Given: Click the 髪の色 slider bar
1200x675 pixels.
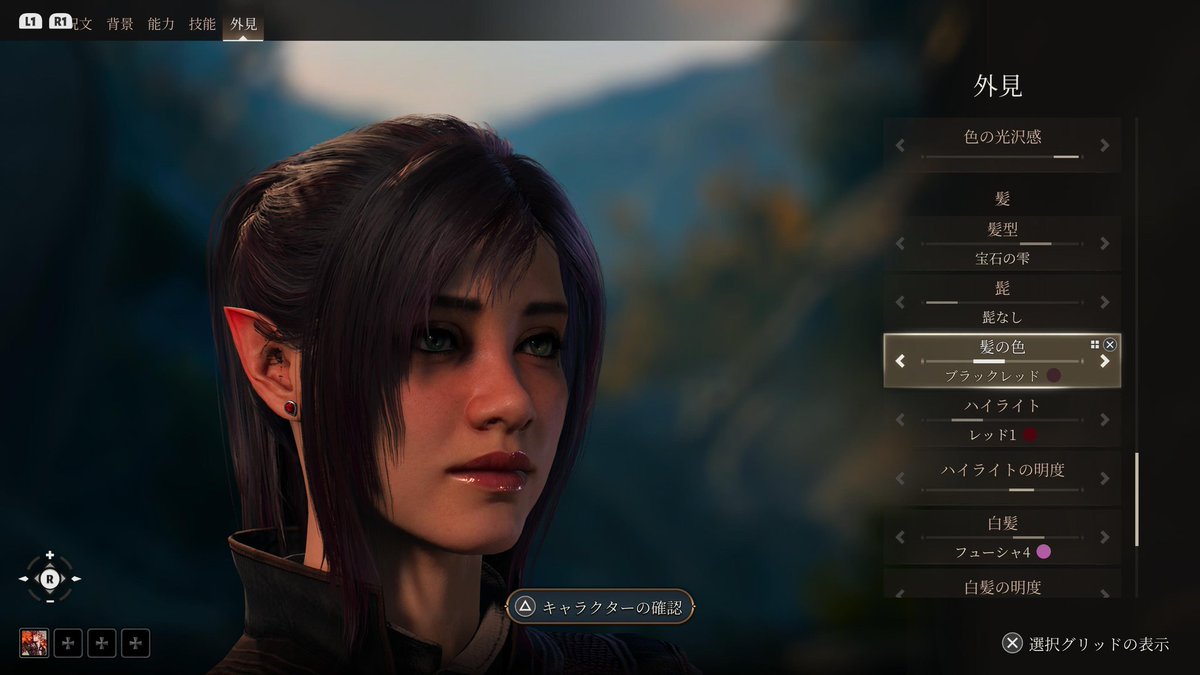Looking at the screenshot, I should [x=1002, y=361].
